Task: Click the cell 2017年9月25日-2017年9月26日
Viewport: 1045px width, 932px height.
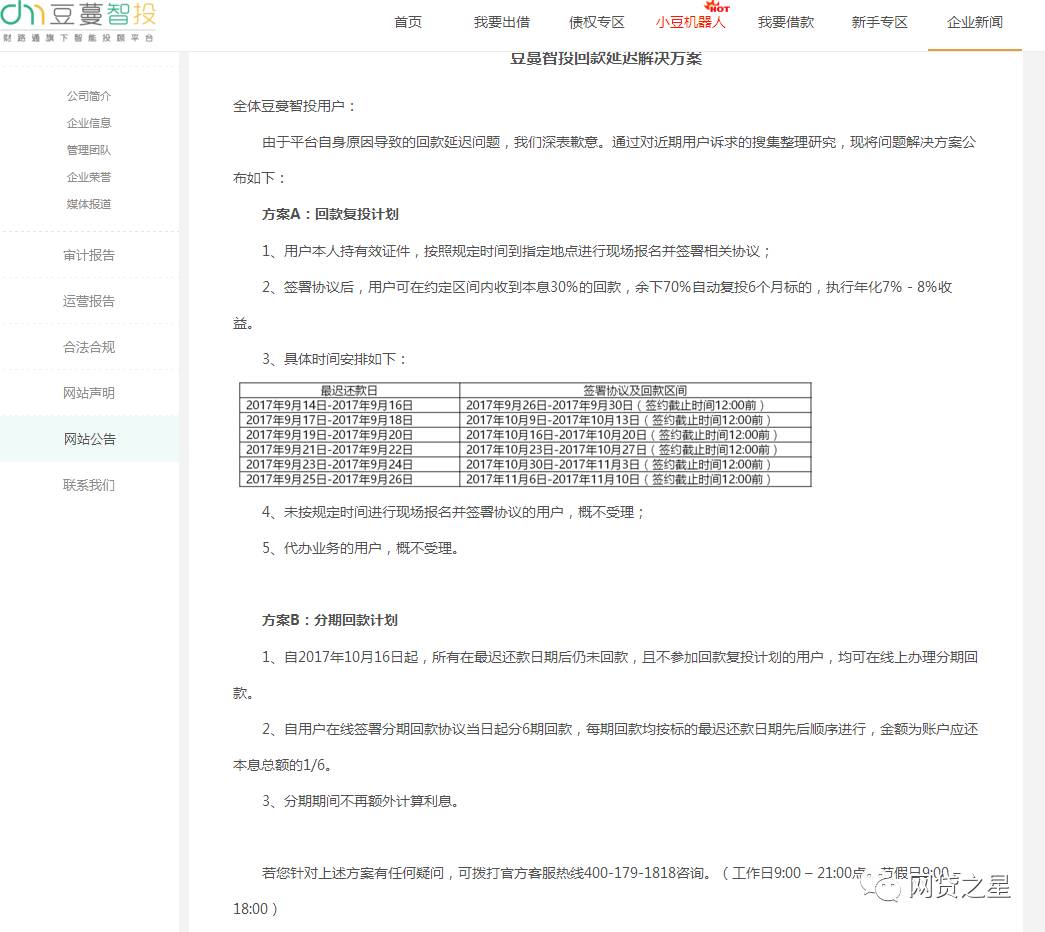Action: tap(349, 479)
